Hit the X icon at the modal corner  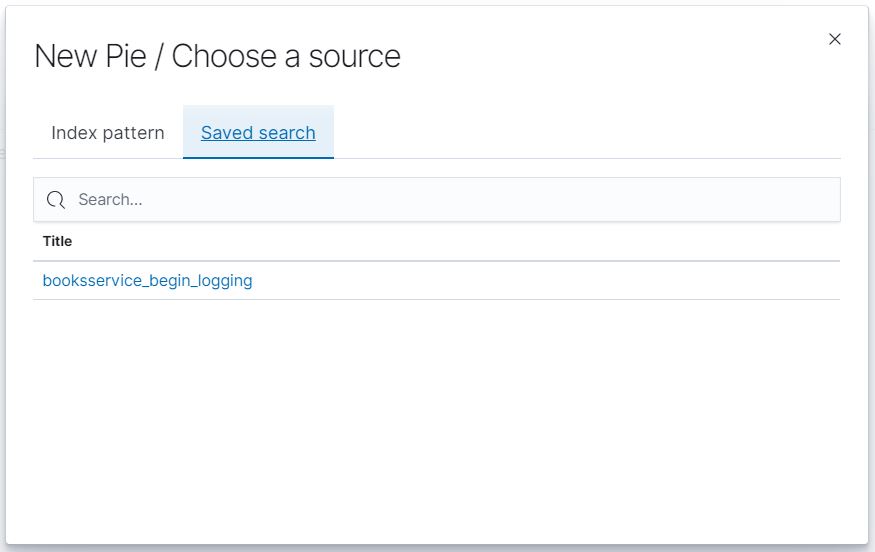tap(835, 39)
